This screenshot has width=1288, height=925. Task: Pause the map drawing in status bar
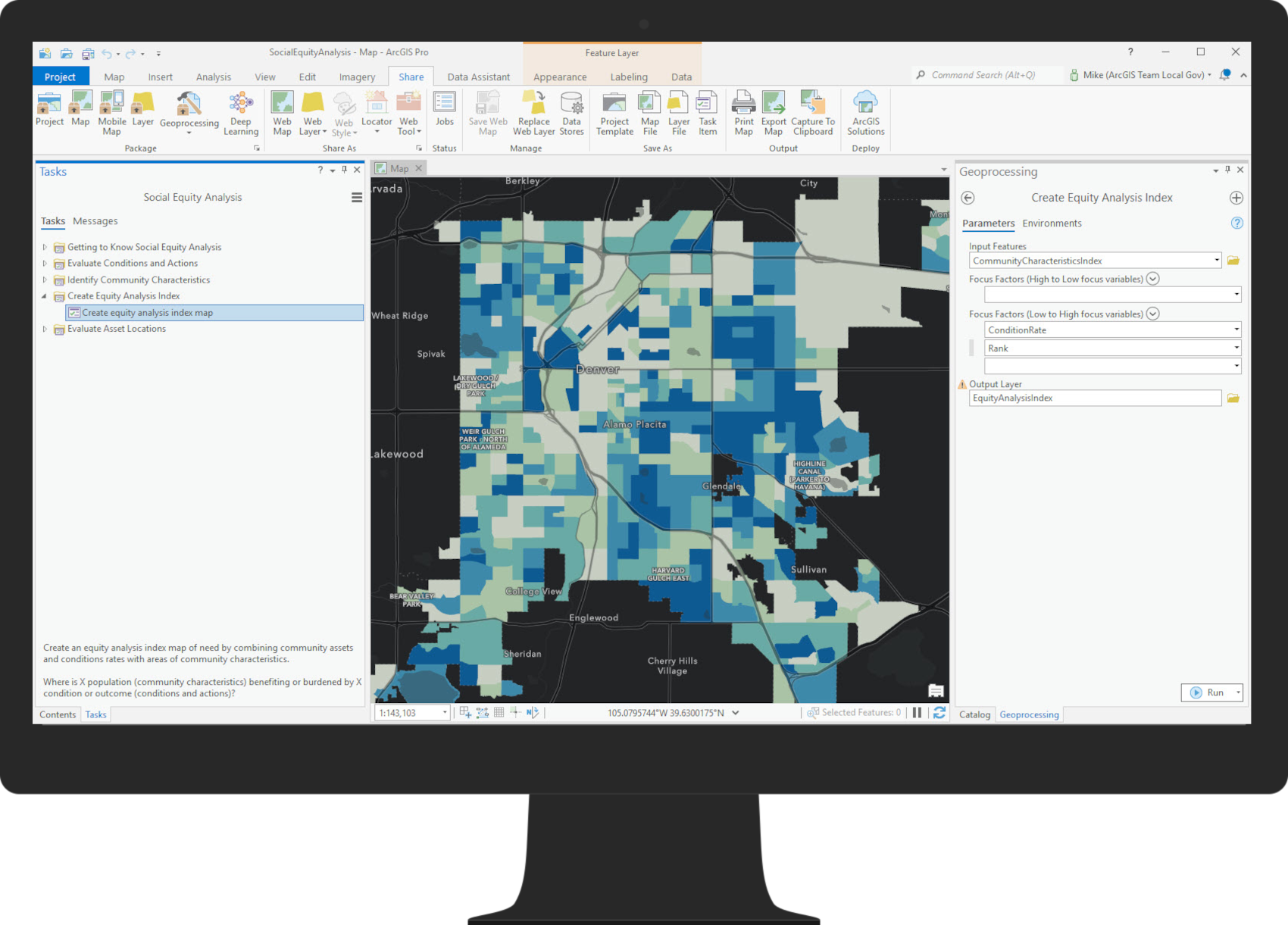(x=918, y=712)
